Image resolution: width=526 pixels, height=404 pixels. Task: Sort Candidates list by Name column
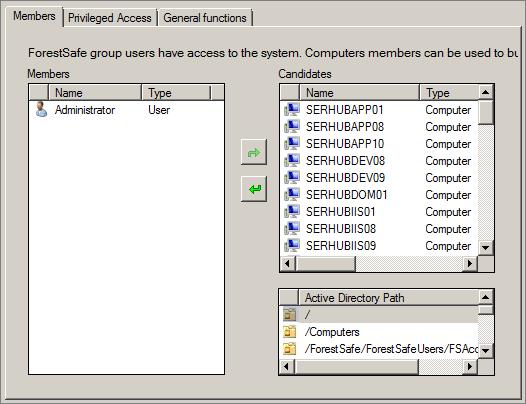tap(359, 93)
